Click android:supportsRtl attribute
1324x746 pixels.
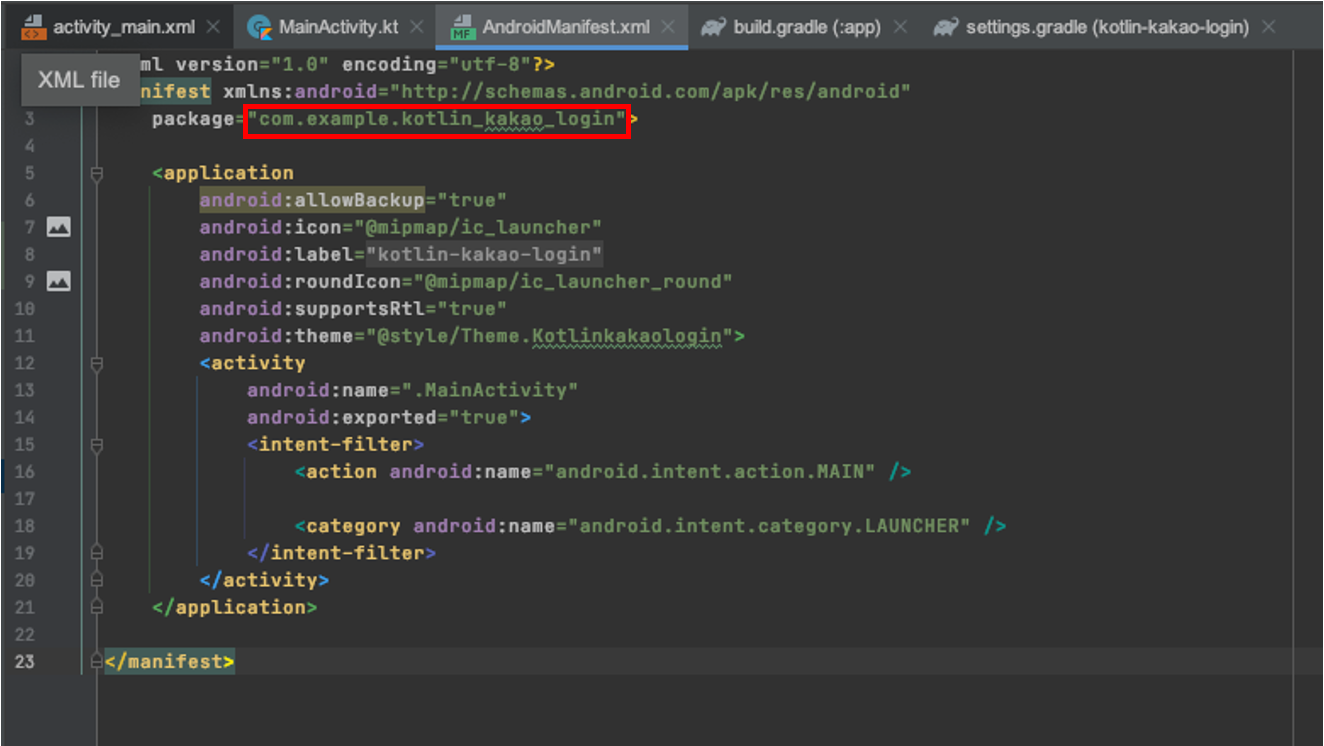point(312,308)
